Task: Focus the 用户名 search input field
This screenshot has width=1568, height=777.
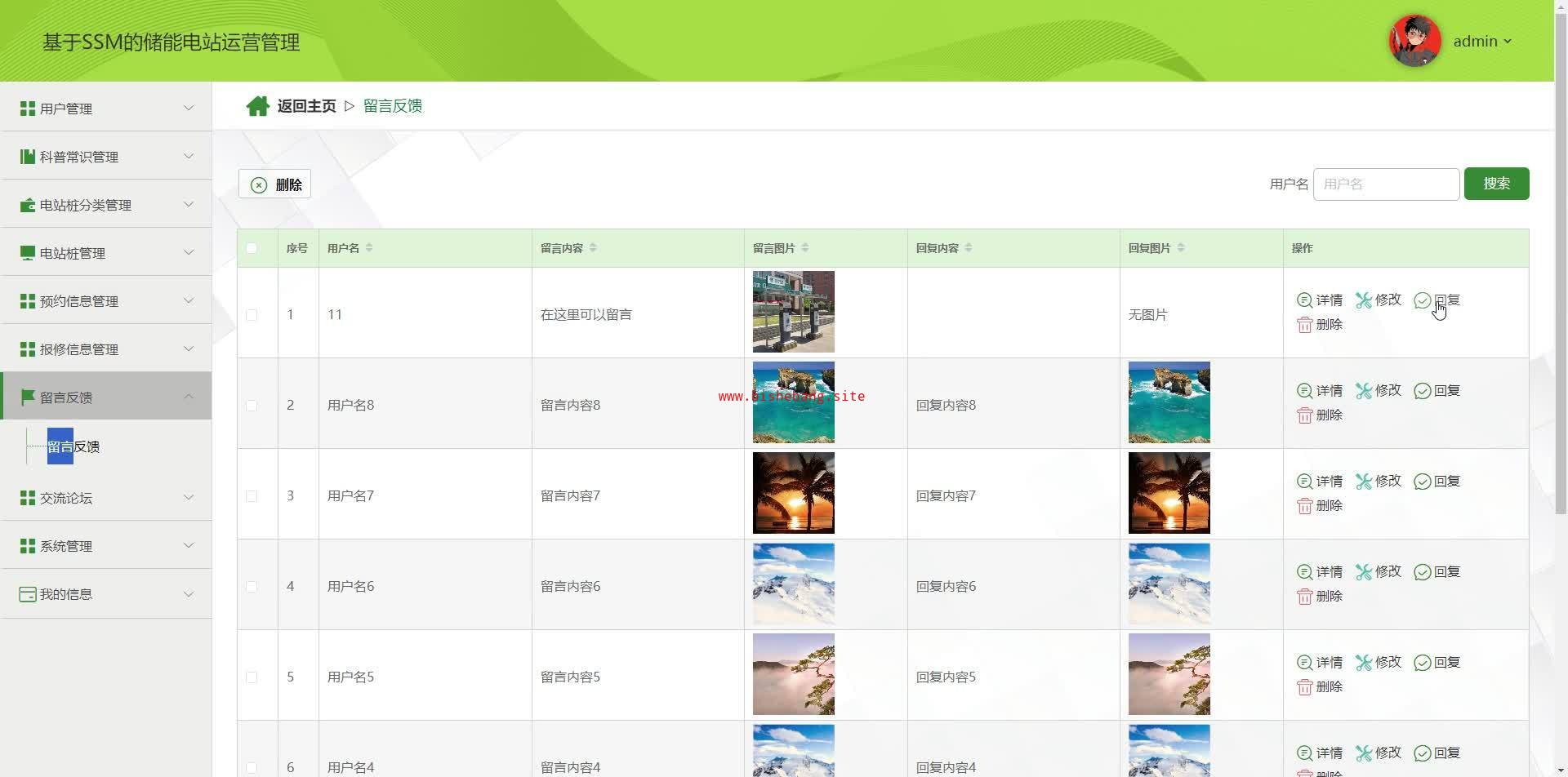Action: point(1386,184)
